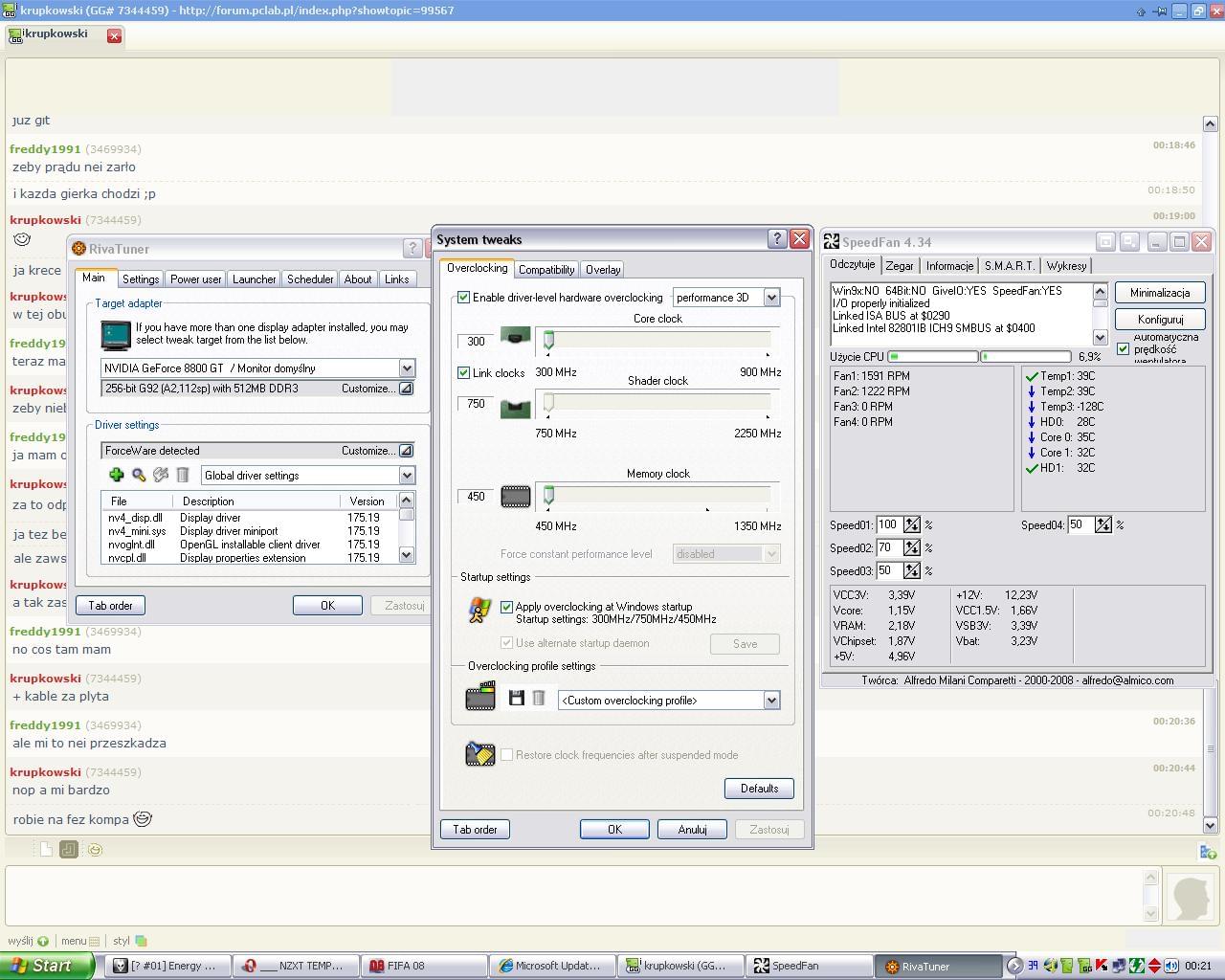Click the Anuluj button
1225x980 pixels.
pyautogui.click(x=692, y=830)
